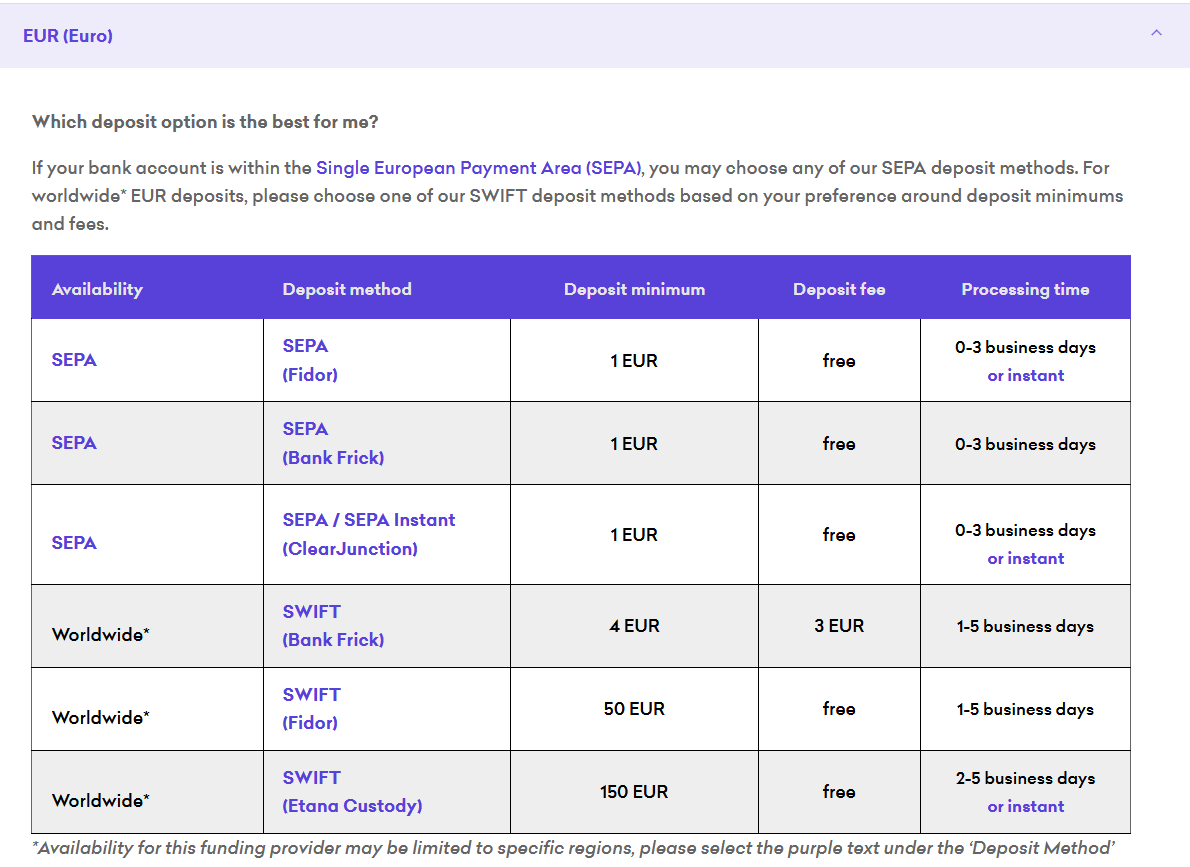Click 'or instant' link in SEPA Fidor row

coord(1025,375)
